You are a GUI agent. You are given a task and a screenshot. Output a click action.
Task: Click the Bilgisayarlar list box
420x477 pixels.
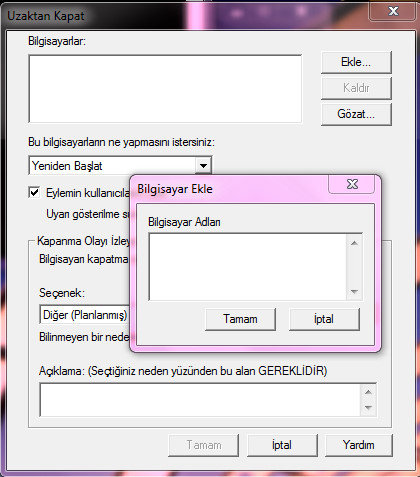165,89
